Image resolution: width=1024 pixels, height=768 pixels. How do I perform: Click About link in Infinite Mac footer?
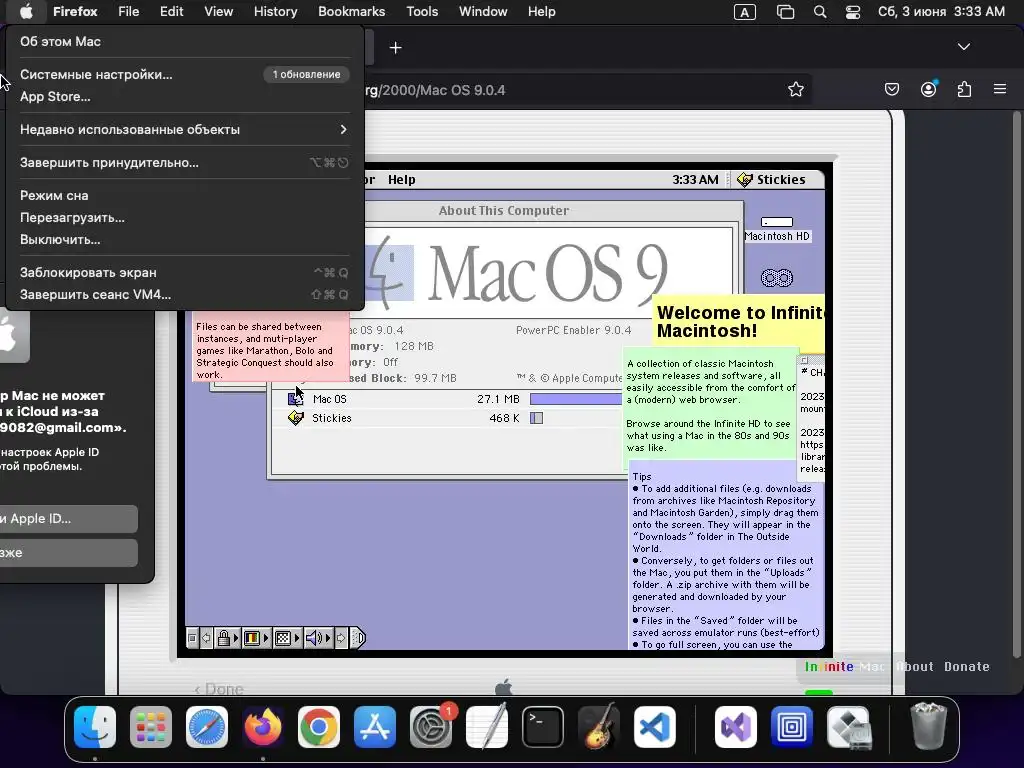pos(914,667)
